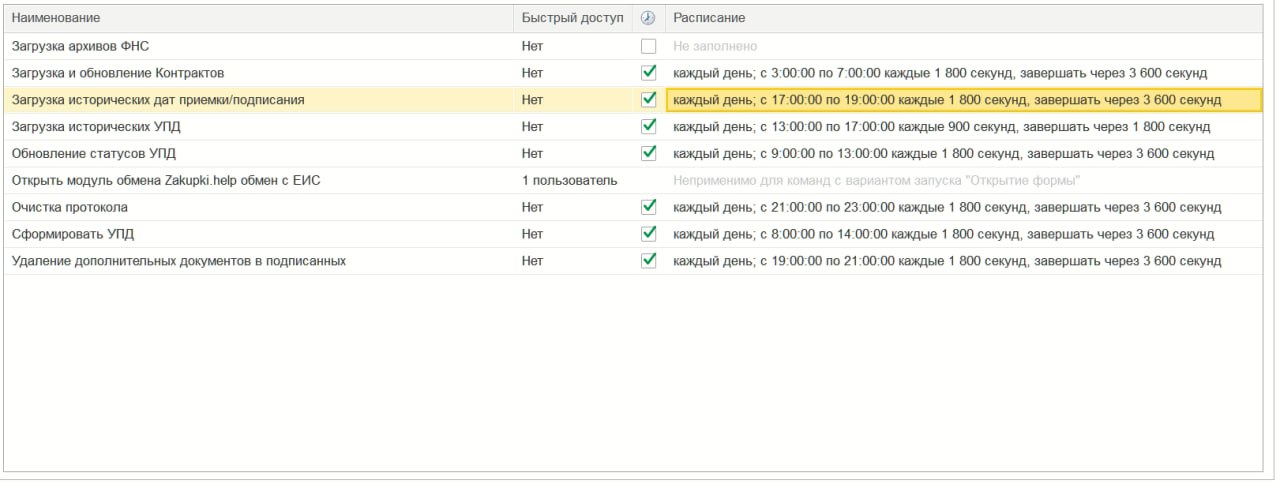Viewport: 1280px width, 484px height.
Task: Toggle checkbox in highlighted дат приемки/подписания row
Action: pyautogui.click(x=648, y=100)
